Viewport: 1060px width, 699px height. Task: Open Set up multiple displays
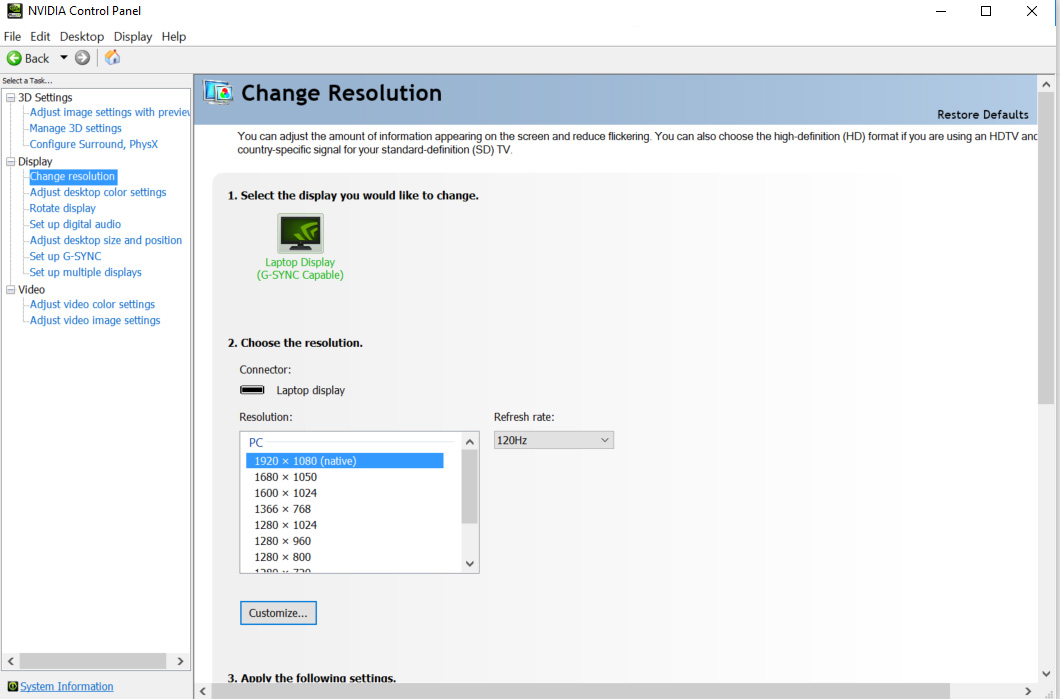tap(86, 272)
